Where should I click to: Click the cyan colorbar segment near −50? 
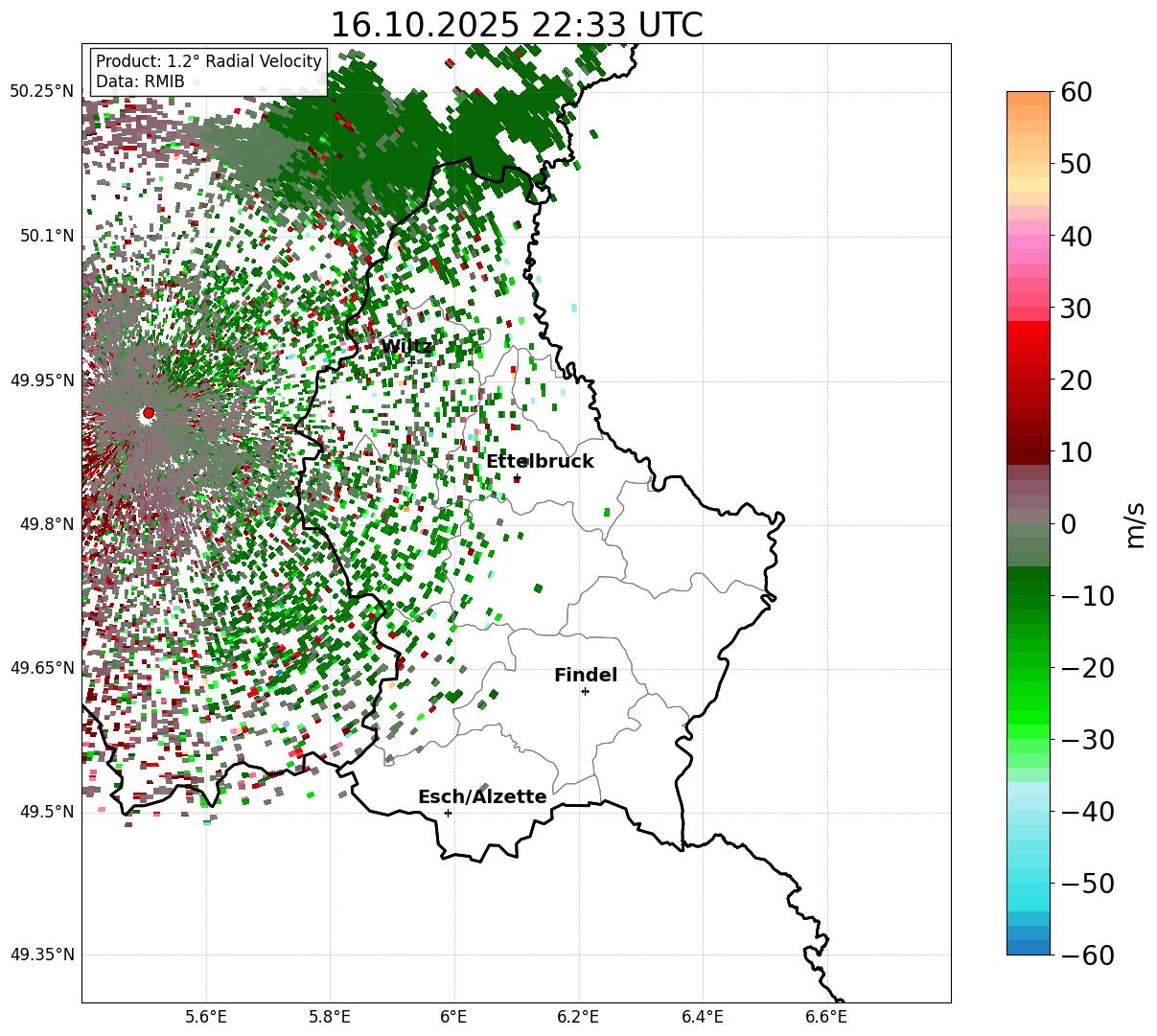point(1029,889)
